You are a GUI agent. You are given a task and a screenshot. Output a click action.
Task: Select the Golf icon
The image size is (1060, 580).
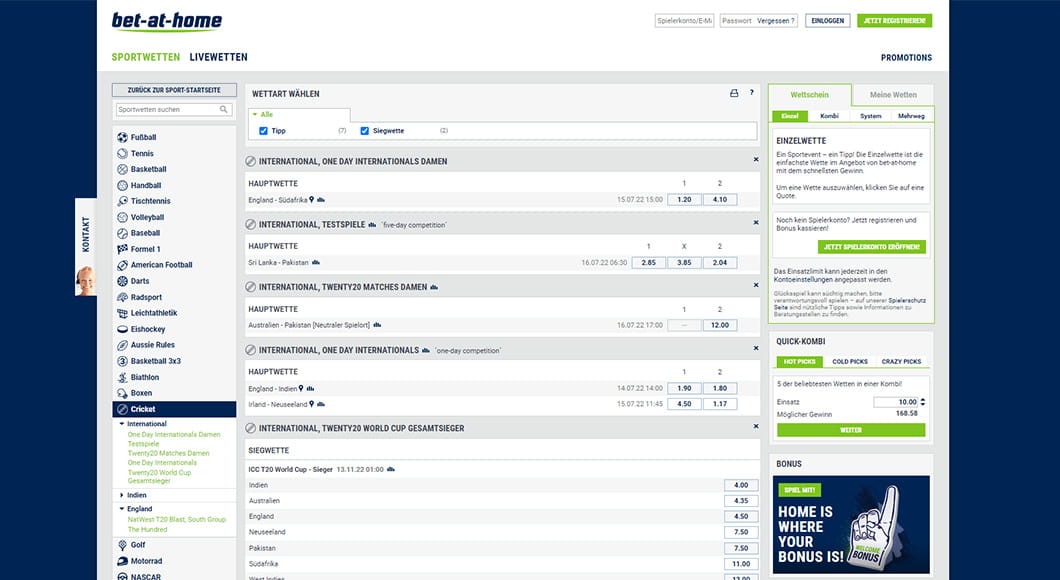122,545
